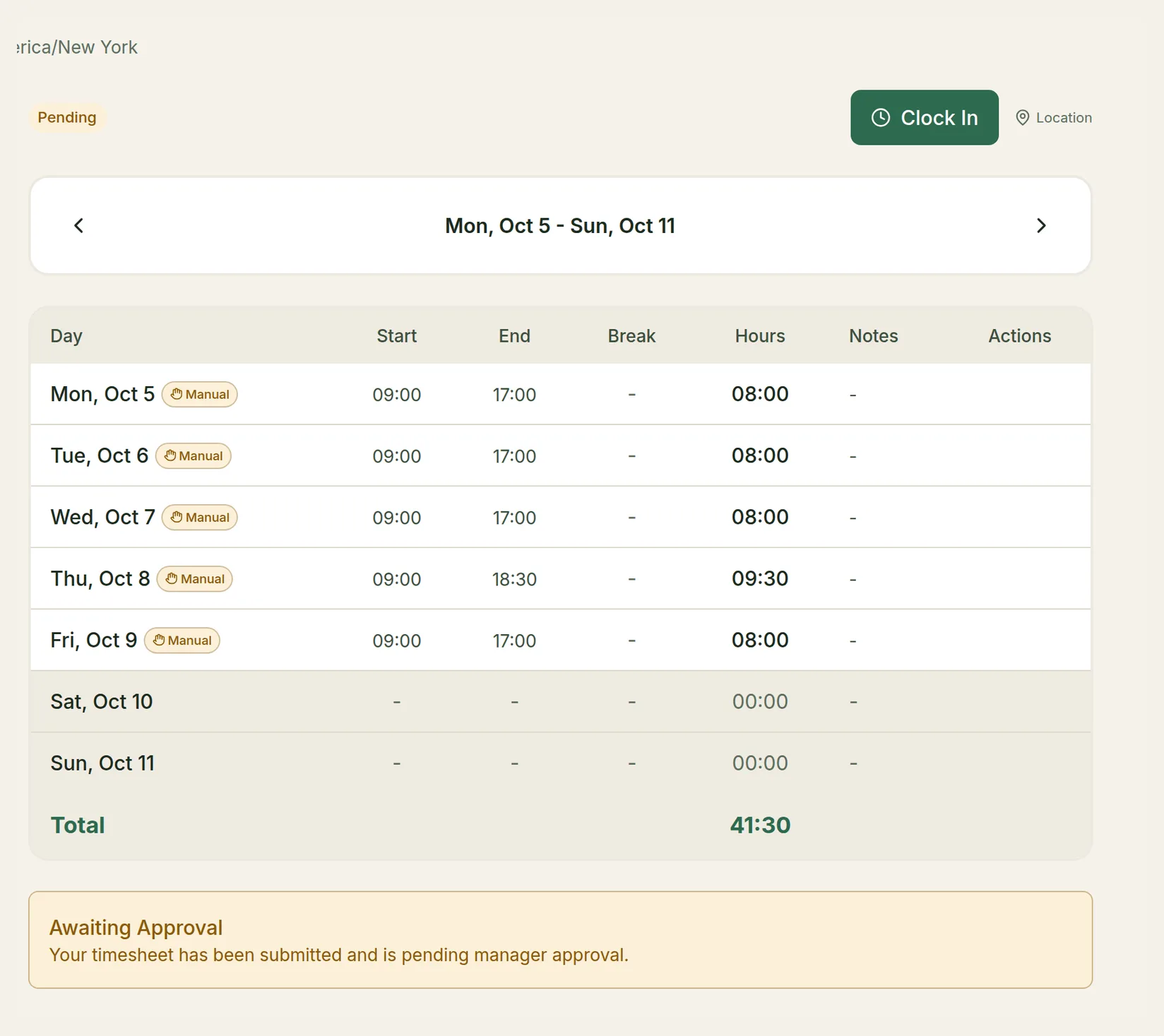Screen dimensions: 1164x1036
Task: Click the Fri, Oct 9 end time 17:00
Action: [x=514, y=641]
